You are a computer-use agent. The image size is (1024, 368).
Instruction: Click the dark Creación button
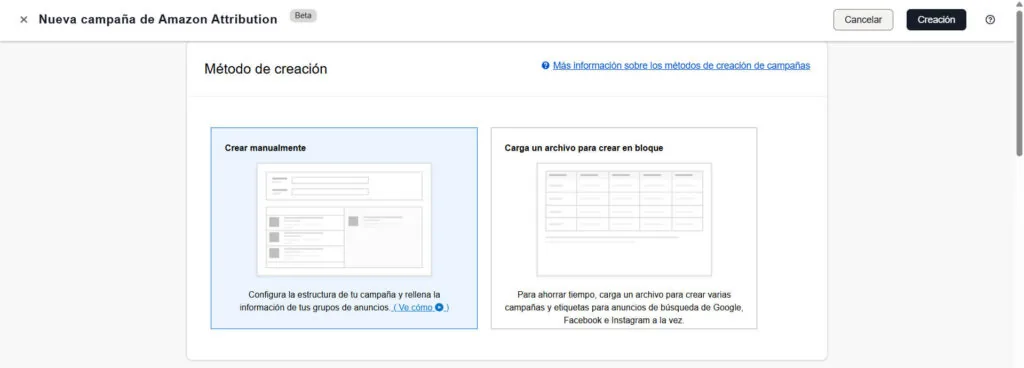[x=936, y=20]
